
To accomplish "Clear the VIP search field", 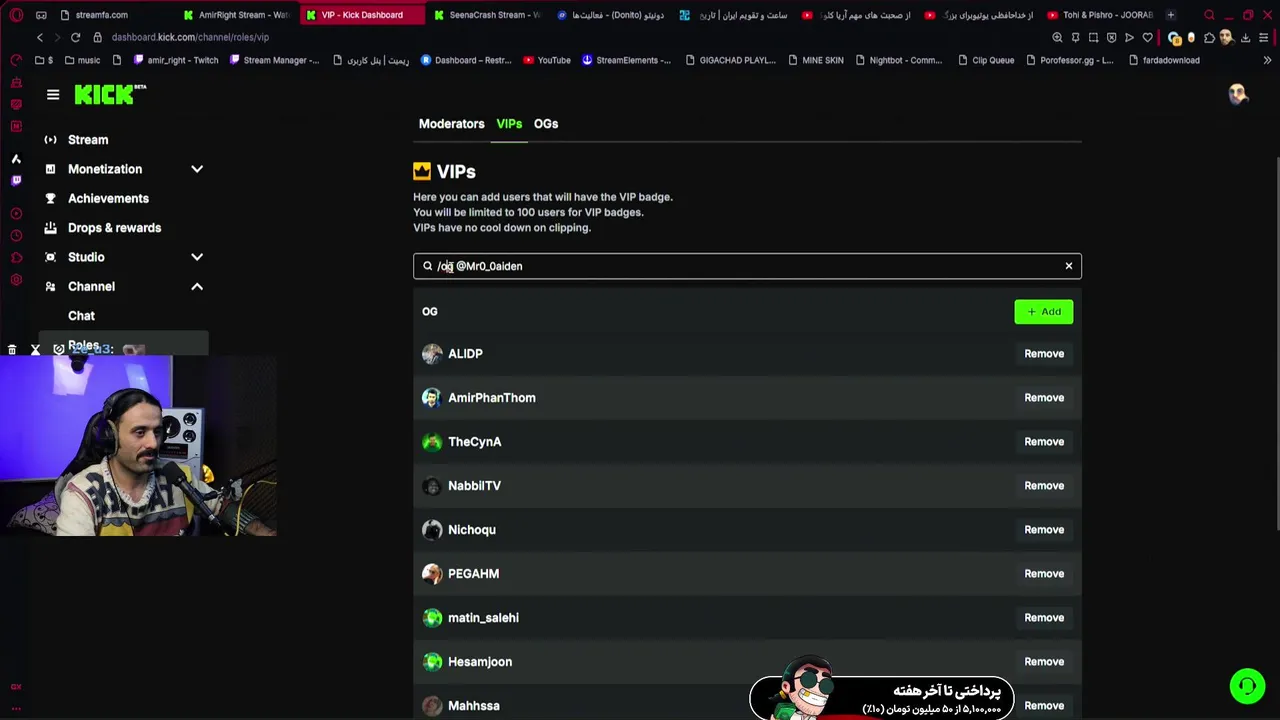I will 1069,266.
